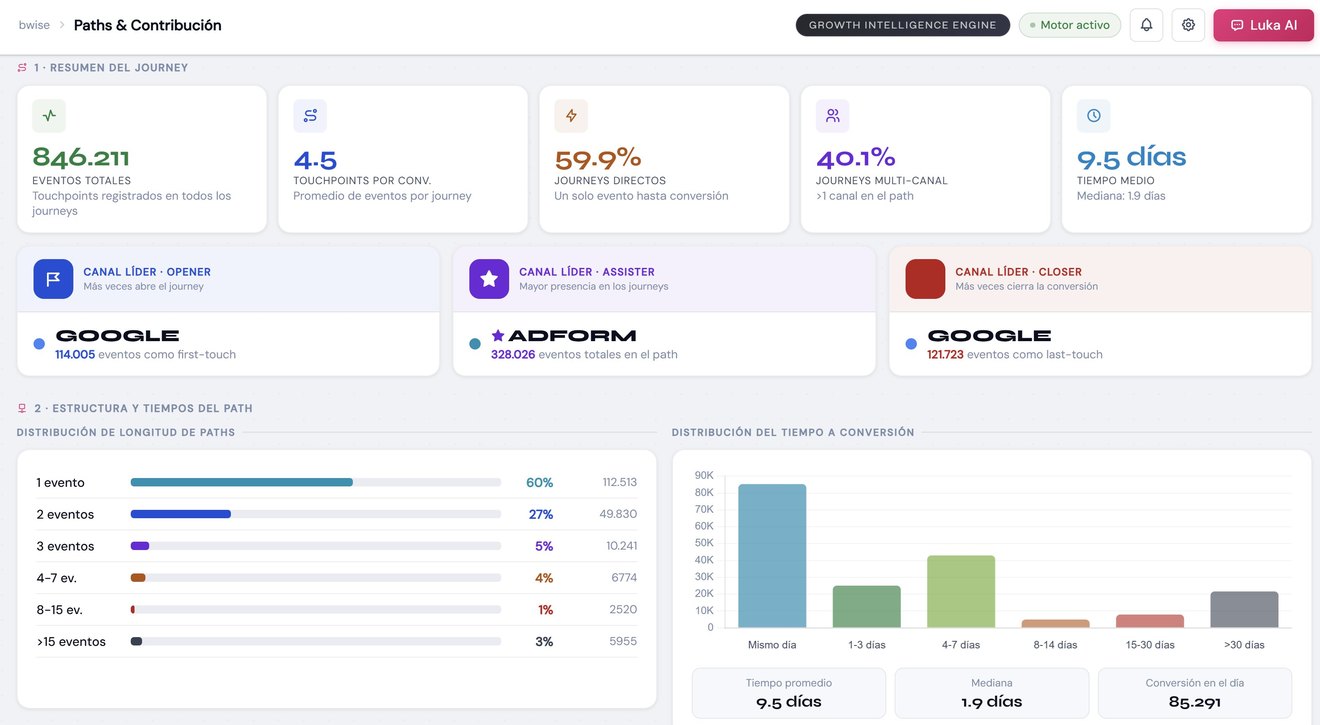Open the notifications bell icon
Image resolution: width=1320 pixels, height=725 pixels.
[1146, 25]
